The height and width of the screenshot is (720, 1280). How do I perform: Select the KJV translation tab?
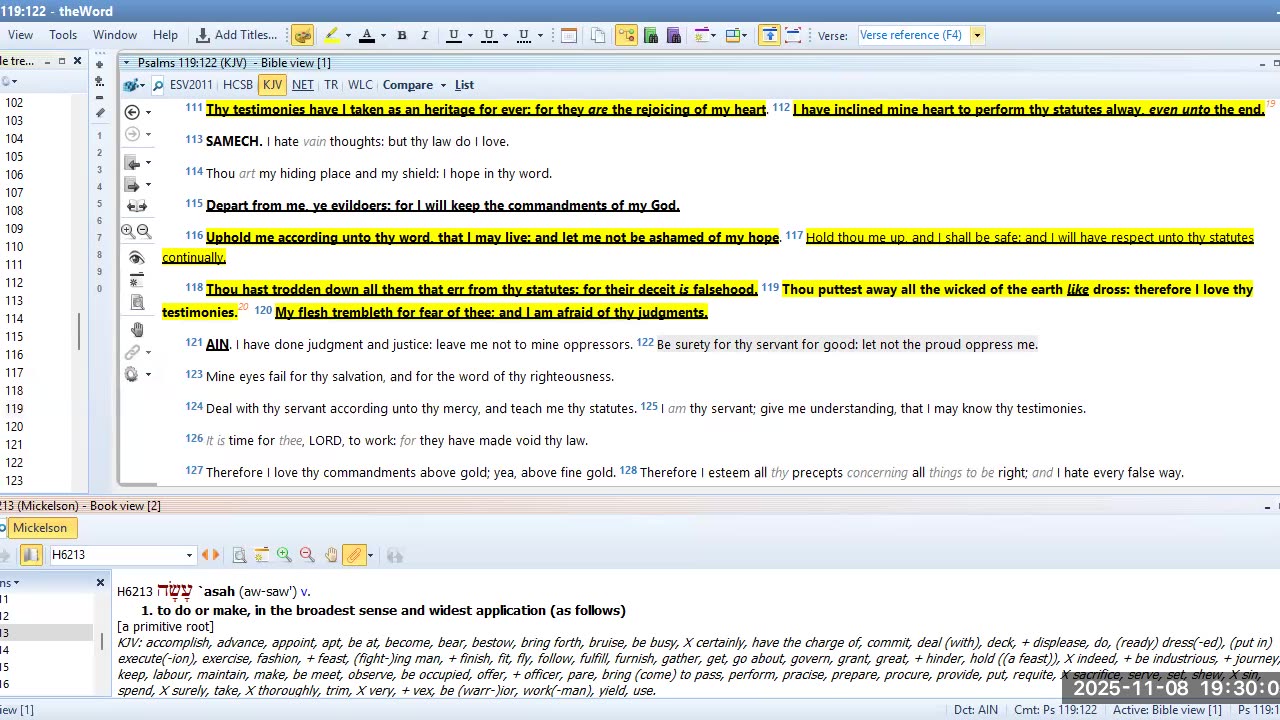tap(272, 85)
